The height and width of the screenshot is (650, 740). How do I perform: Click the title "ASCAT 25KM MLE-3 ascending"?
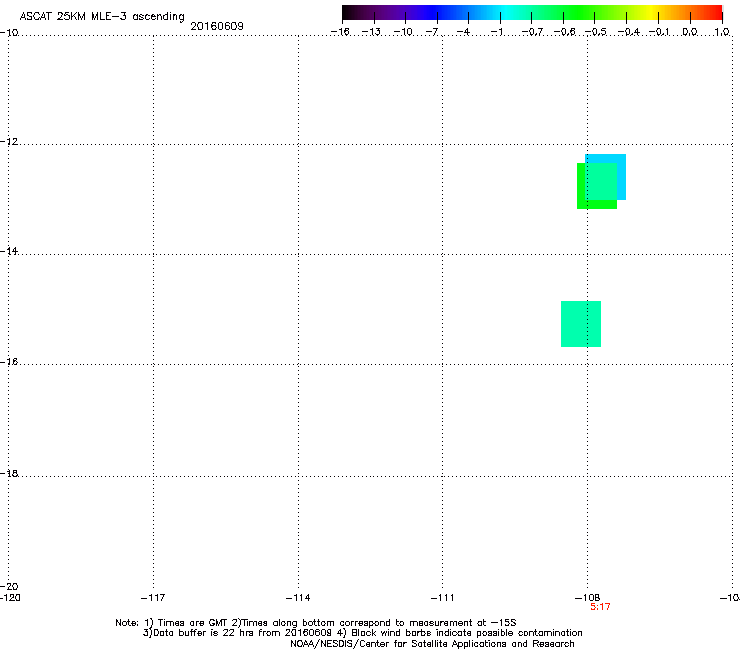coord(102,17)
